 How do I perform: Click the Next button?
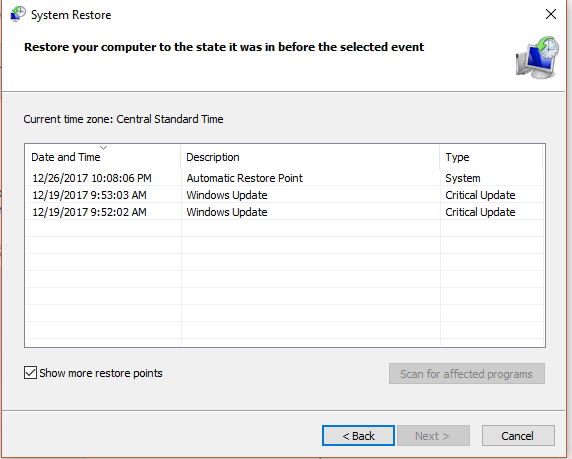(433, 436)
